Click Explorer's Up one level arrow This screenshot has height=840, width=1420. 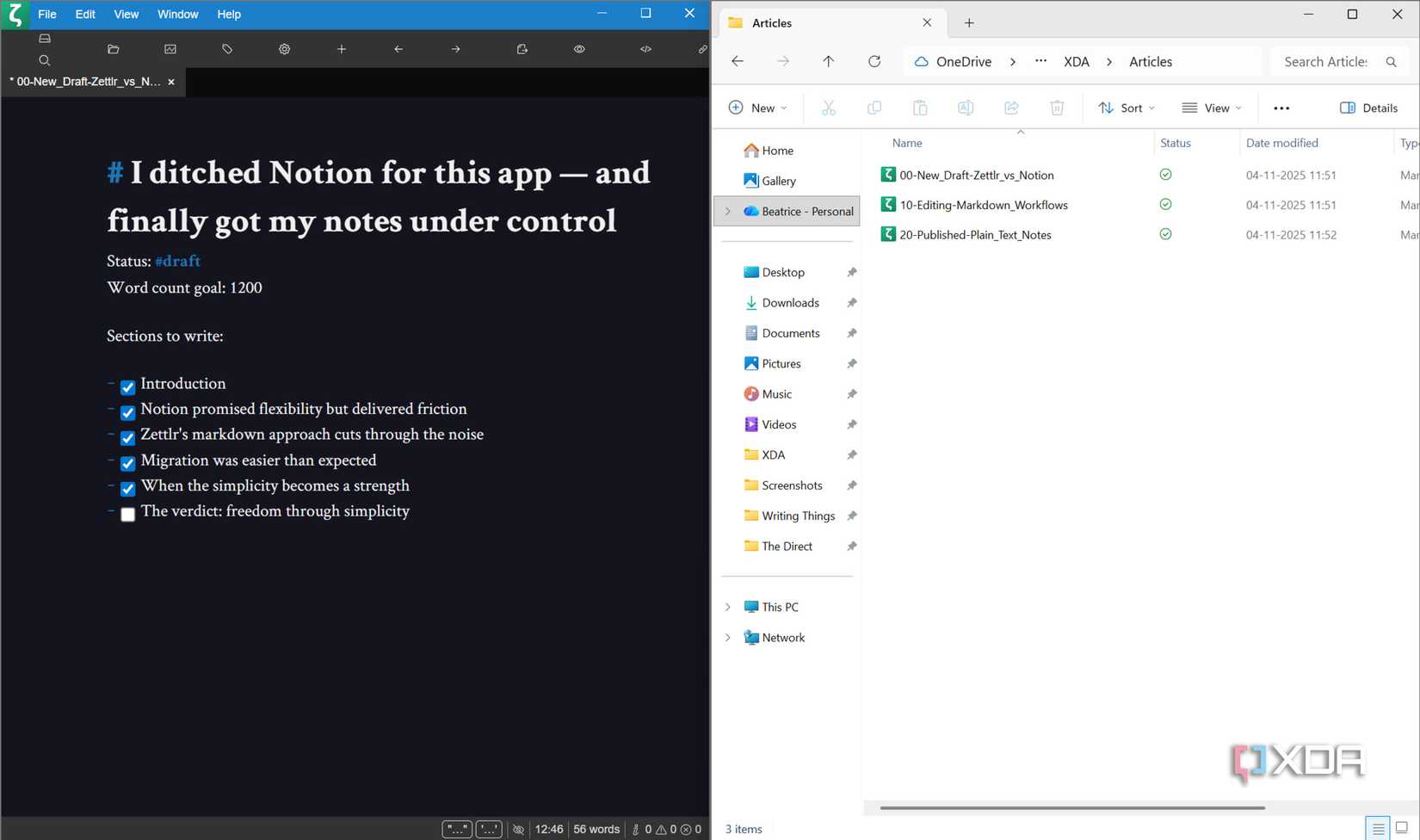828,61
